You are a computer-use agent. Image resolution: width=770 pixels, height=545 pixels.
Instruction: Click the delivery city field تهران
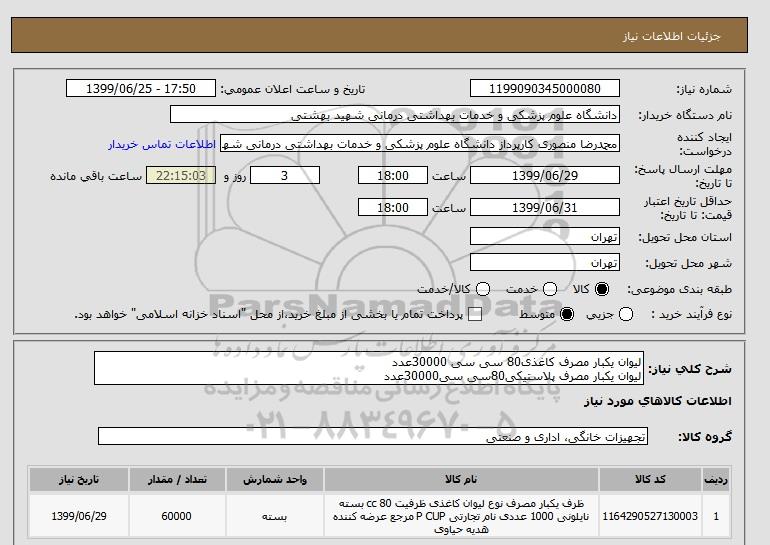(x=545, y=262)
